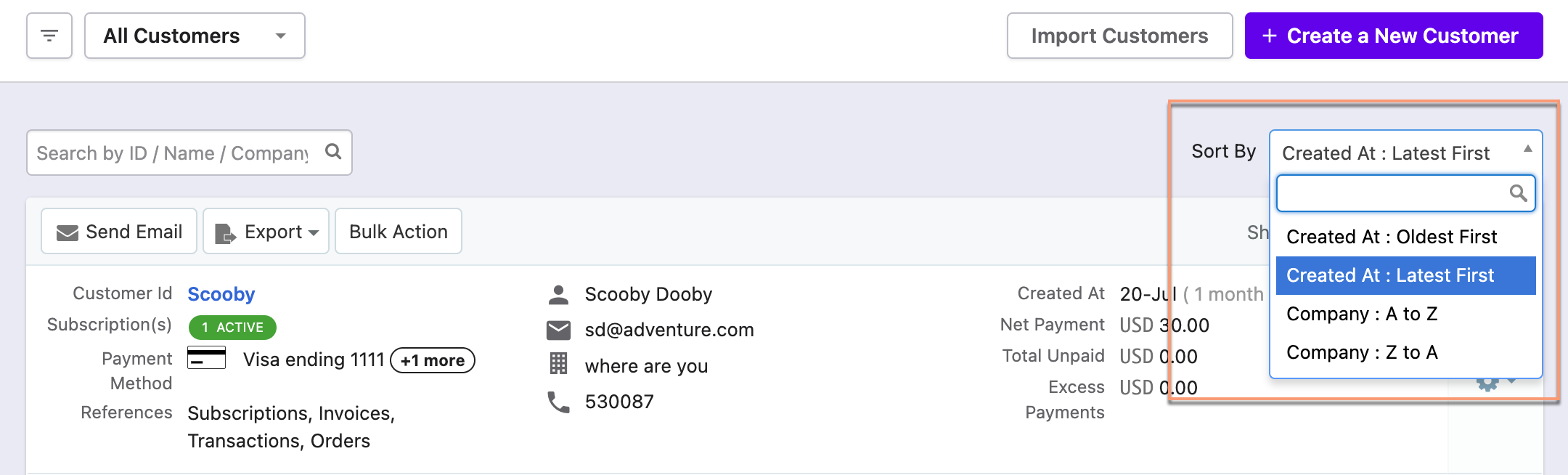Click Create a New Customer button
This screenshot has width=1568, height=475.
pos(1393,36)
